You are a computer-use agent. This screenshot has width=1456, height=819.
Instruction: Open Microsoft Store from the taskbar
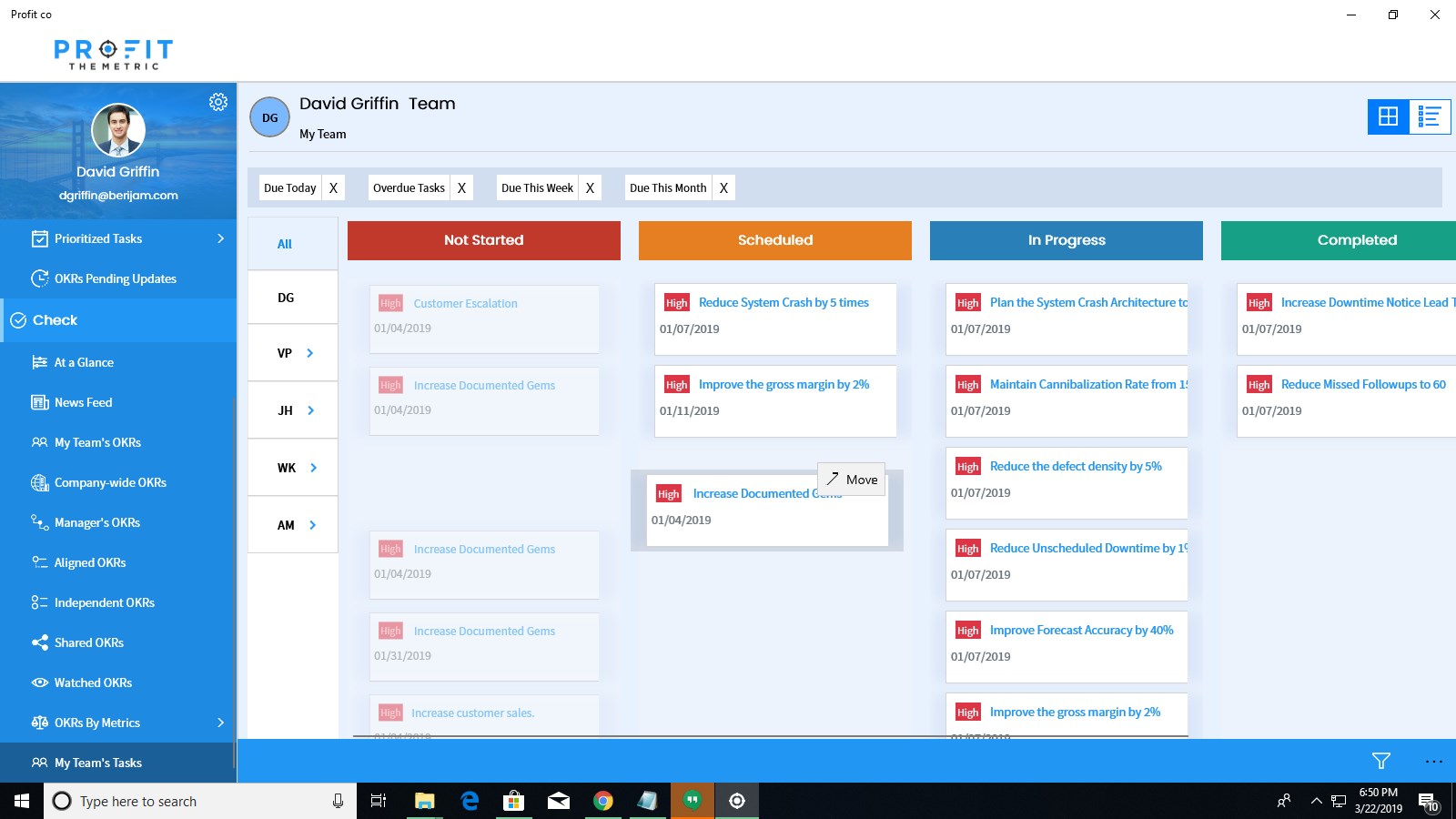pyautogui.click(x=514, y=801)
